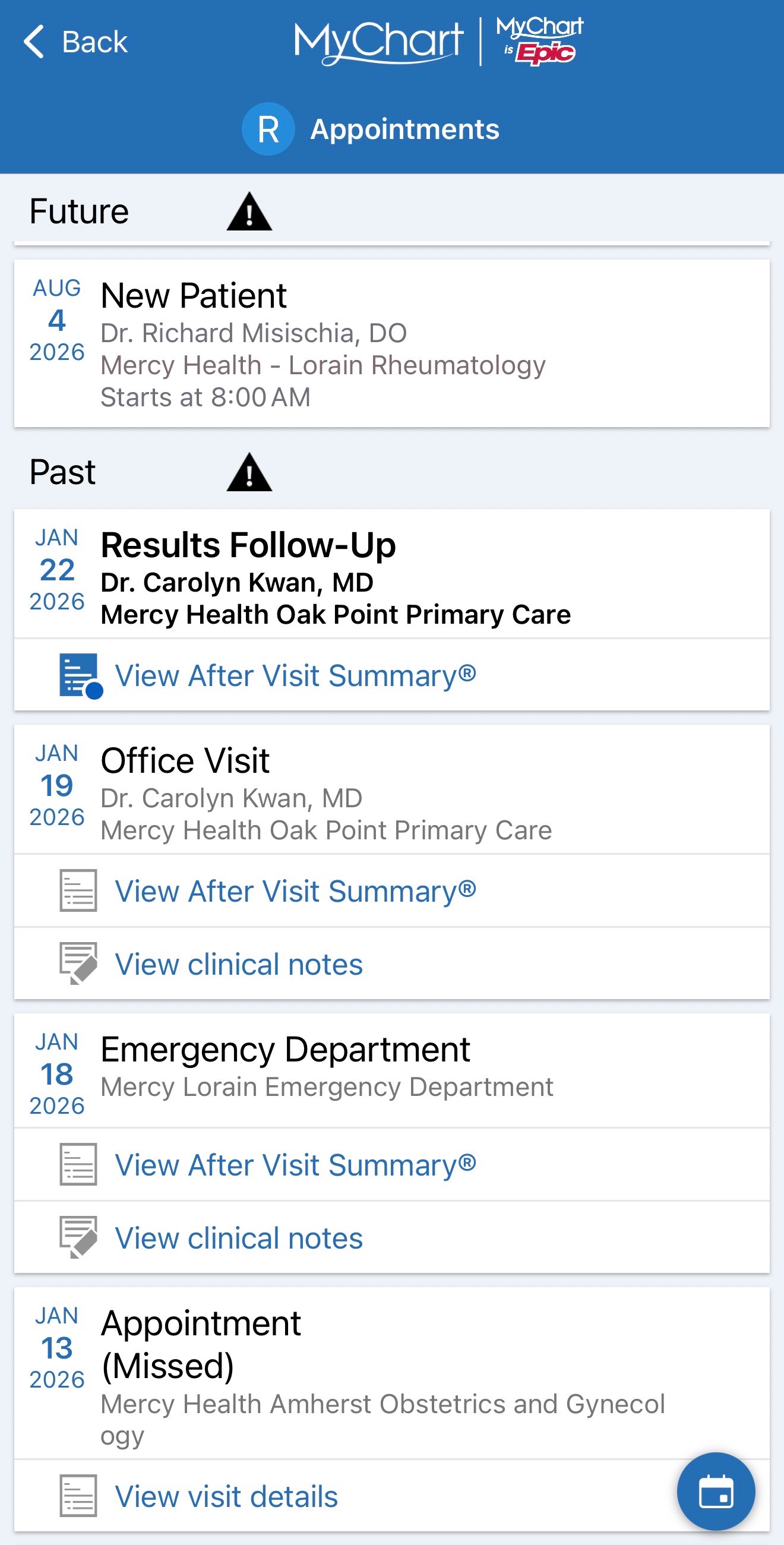Image resolution: width=784 pixels, height=1545 pixels.
Task: Tap the clinical notes icon for Emergency Department
Action: 78,1237
